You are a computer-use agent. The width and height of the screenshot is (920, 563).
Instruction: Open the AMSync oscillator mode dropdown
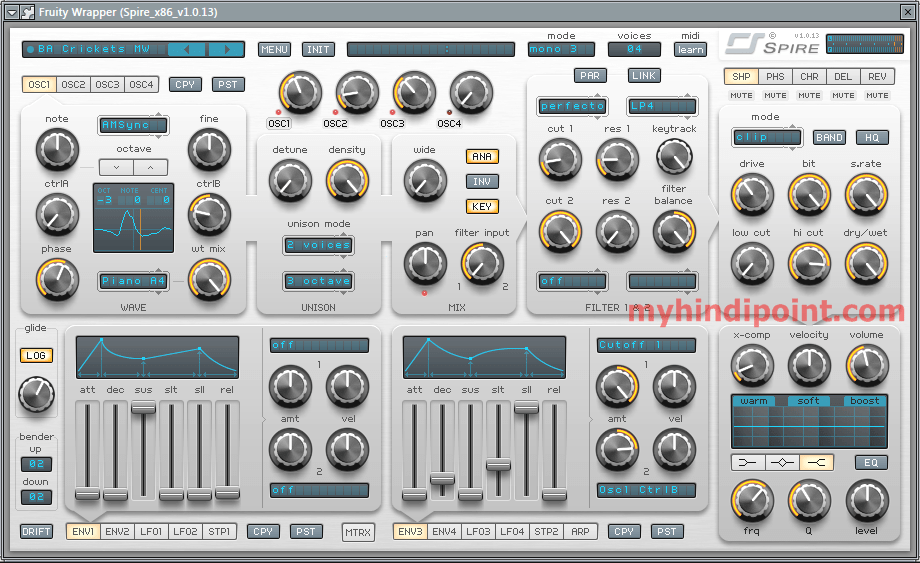click(x=133, y=125)
